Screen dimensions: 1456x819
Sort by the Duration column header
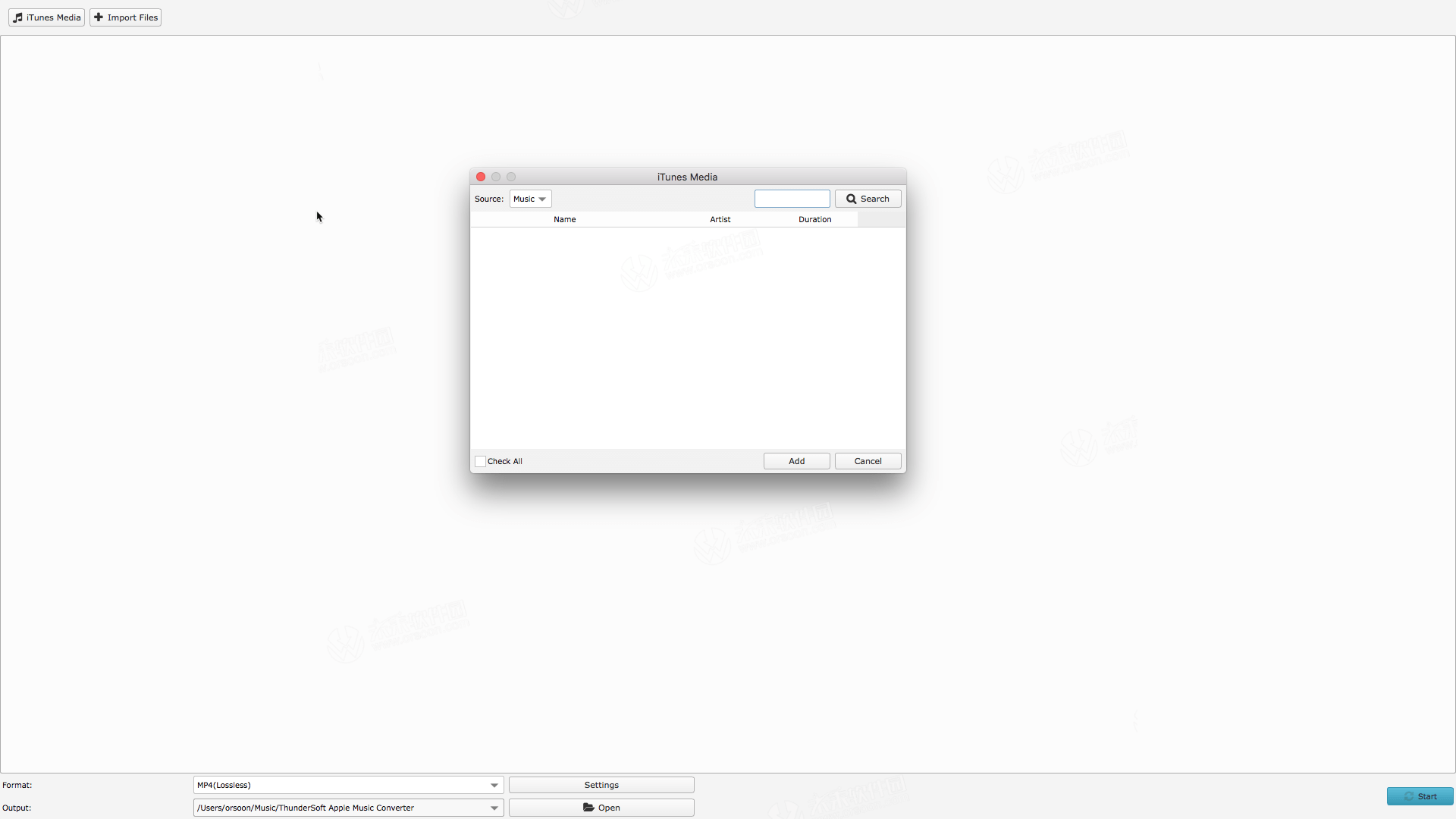(814, 219)
